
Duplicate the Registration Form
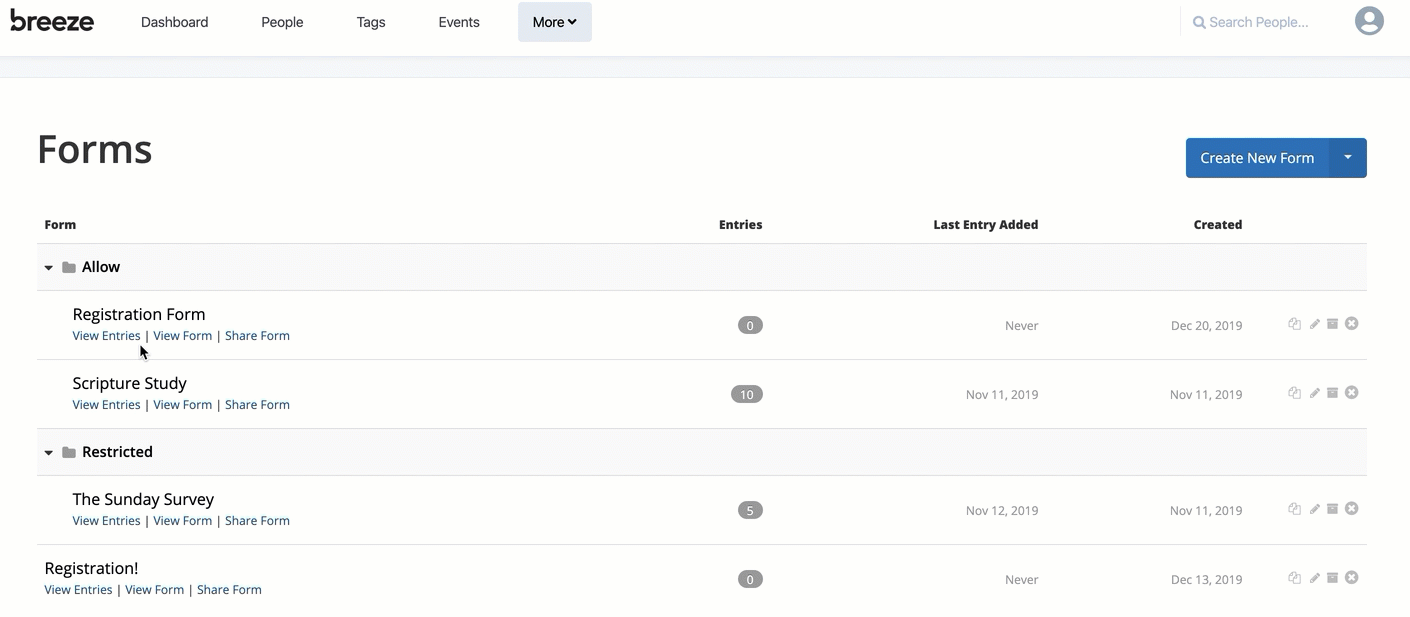1294,324
